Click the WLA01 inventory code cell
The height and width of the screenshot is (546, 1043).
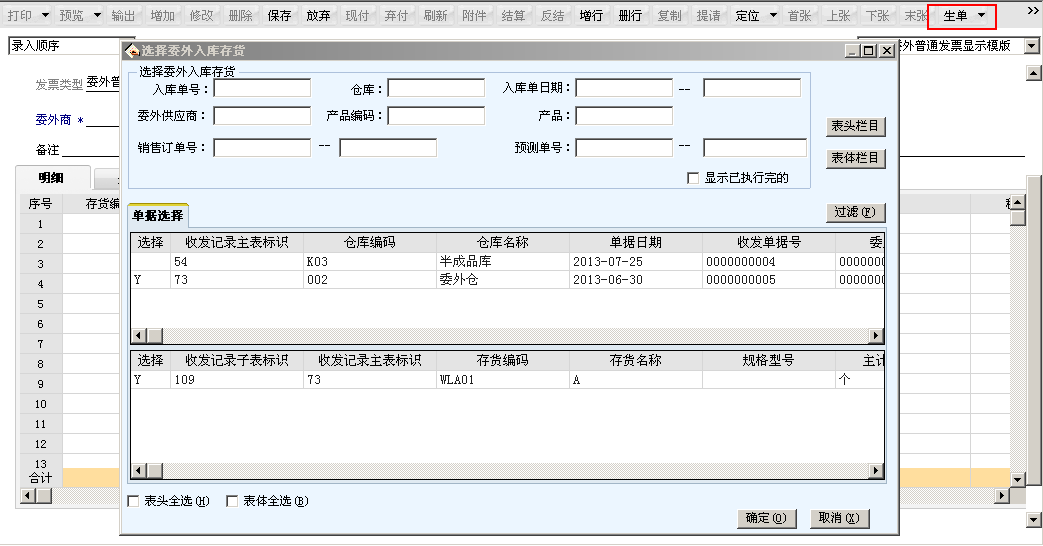click(502, 380)
